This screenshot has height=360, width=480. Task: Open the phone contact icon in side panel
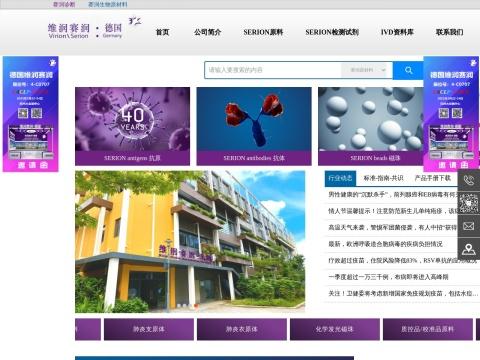coord(469,180)
